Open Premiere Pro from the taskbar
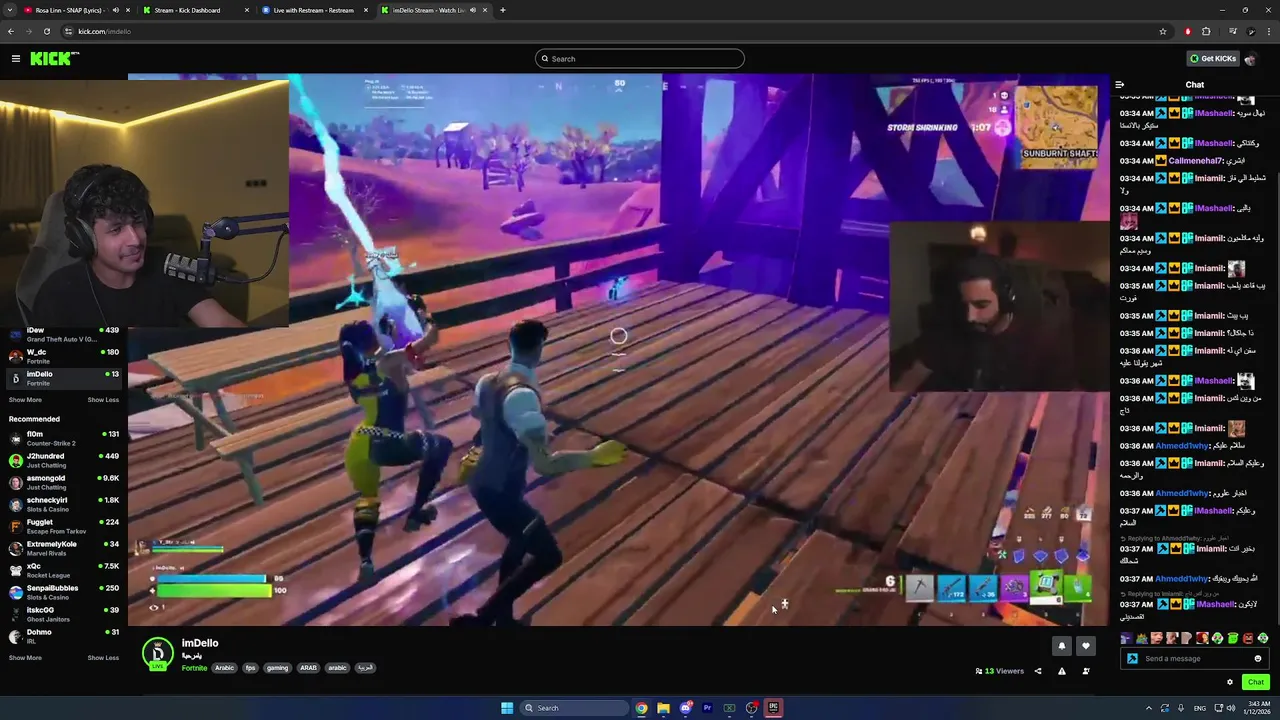This screenshot has height=720, width=1280. point(707,708)
